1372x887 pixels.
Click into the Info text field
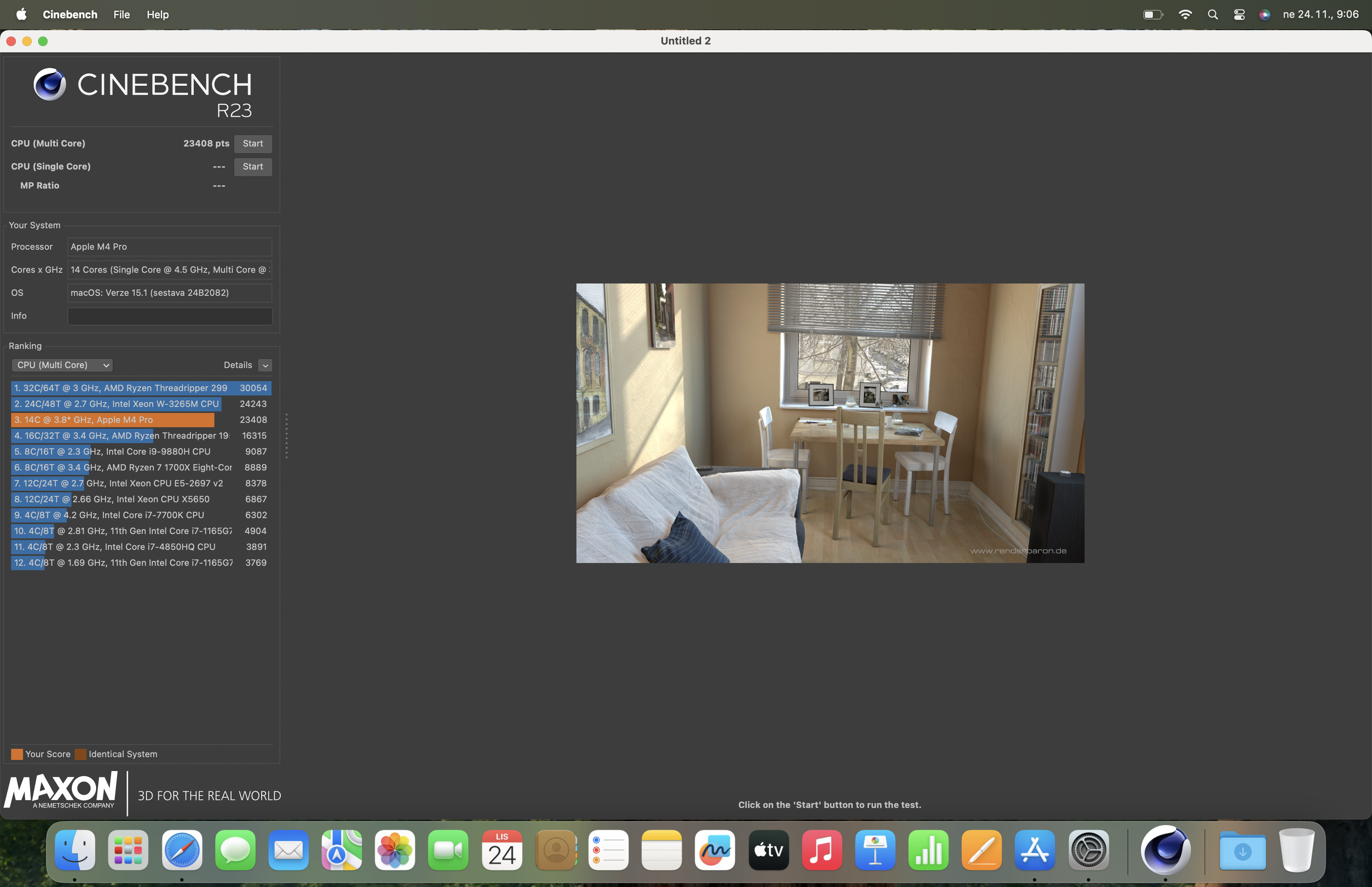[x=170, y=316]
